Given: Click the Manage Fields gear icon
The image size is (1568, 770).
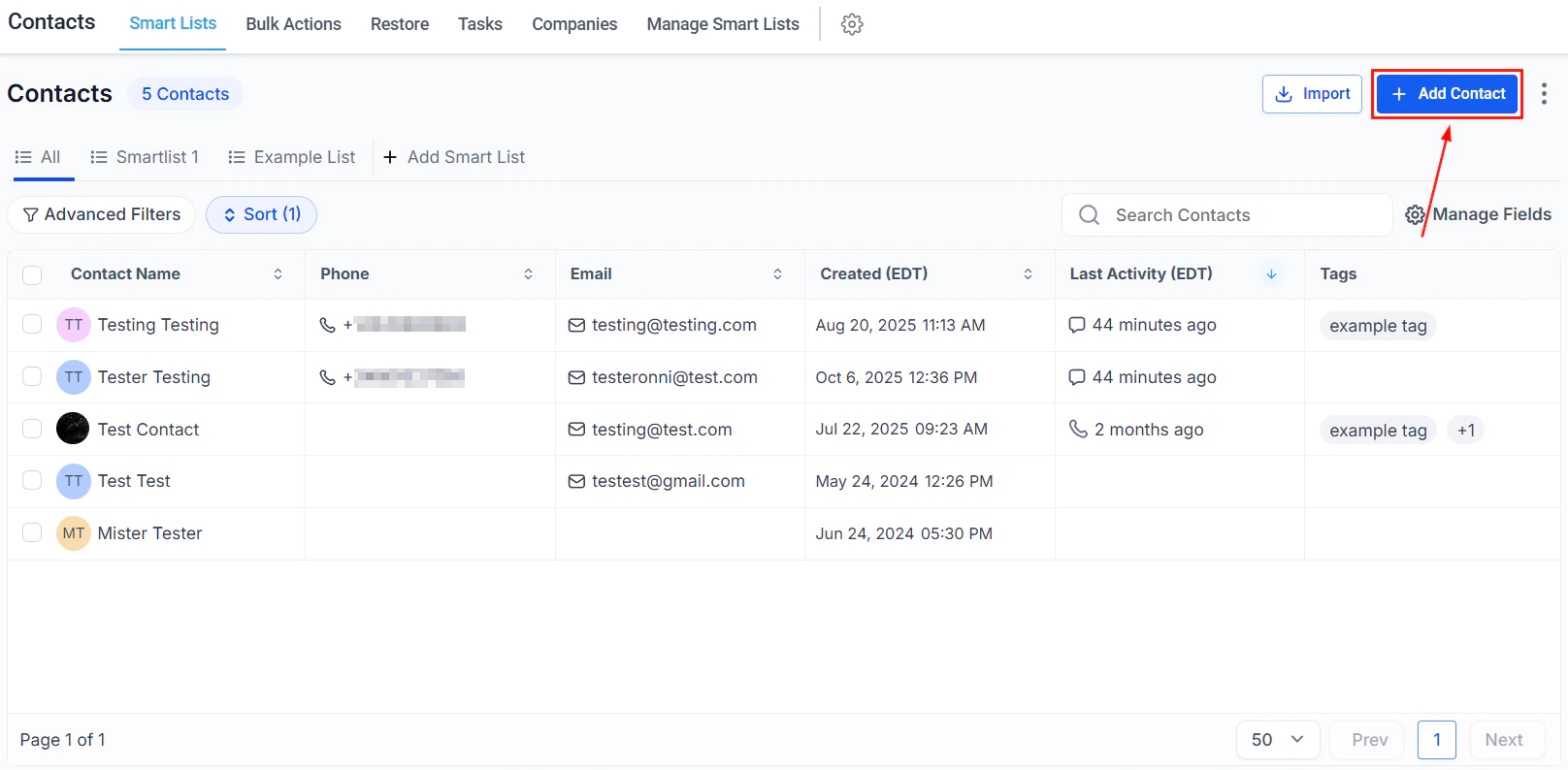Looking at the screenshot, I should 1416,214.
